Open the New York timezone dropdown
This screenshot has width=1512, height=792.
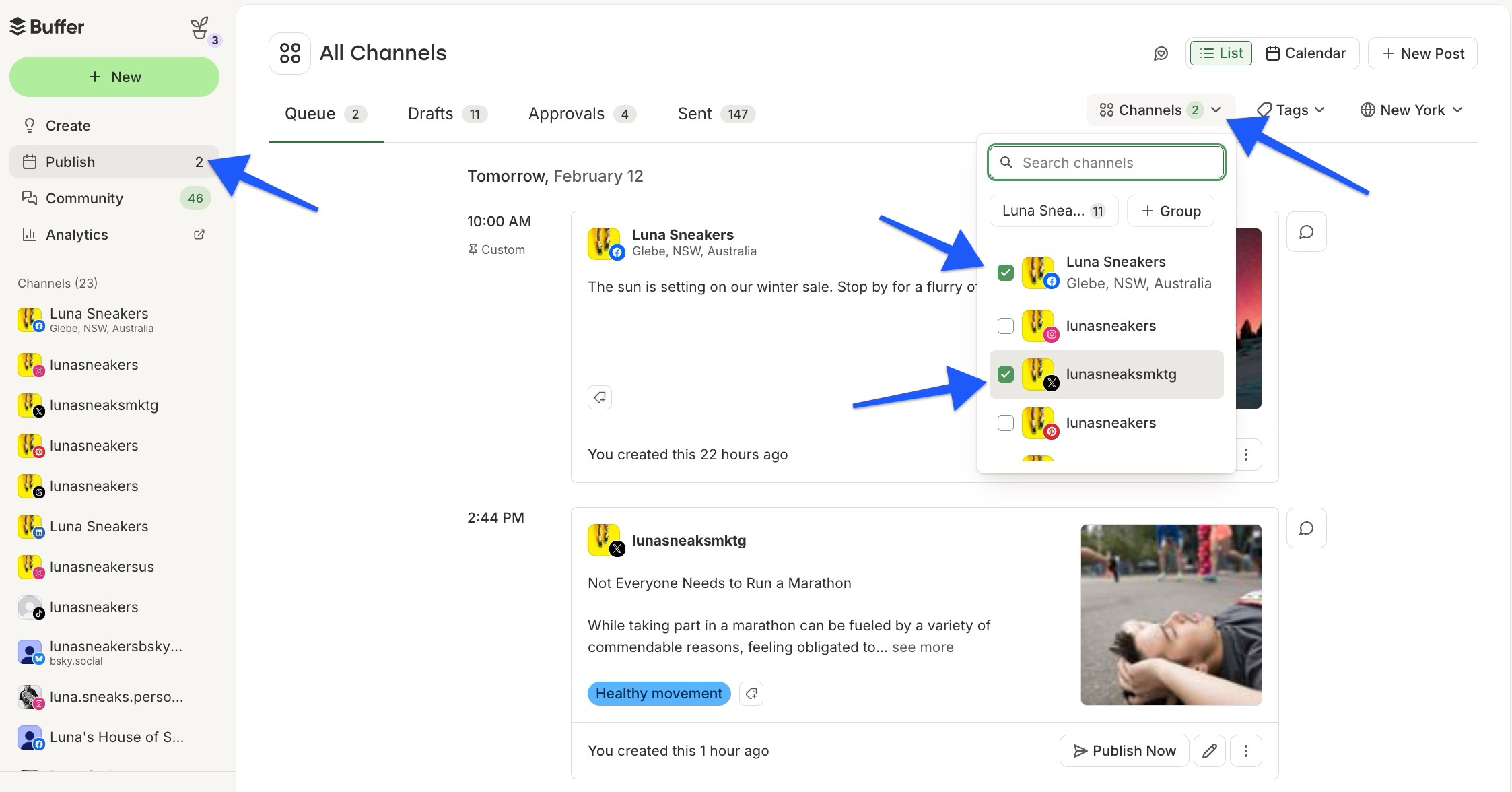click(x=1411, y=110)
